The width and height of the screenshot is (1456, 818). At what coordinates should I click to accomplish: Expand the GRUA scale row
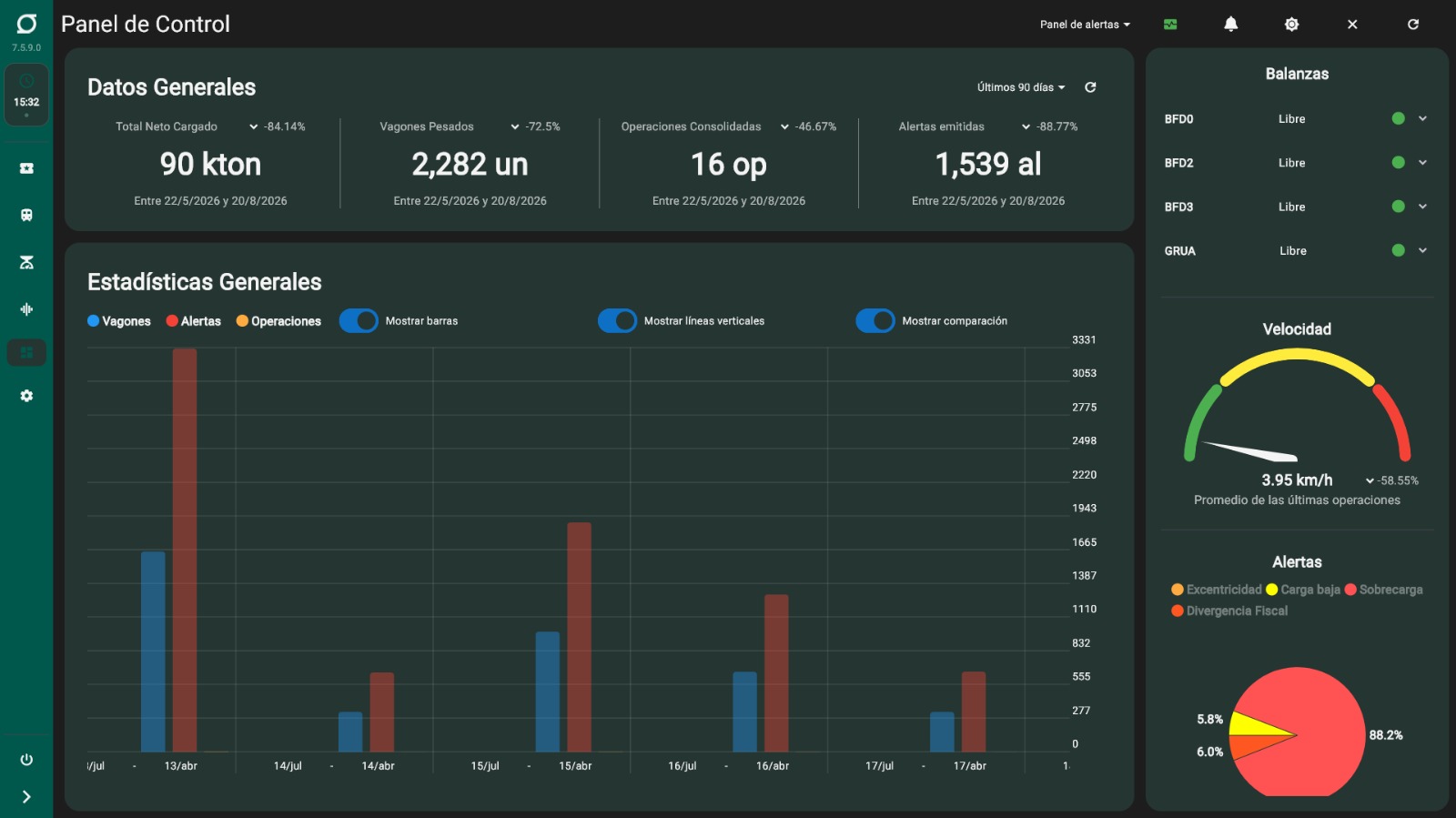coord(1422,250)
